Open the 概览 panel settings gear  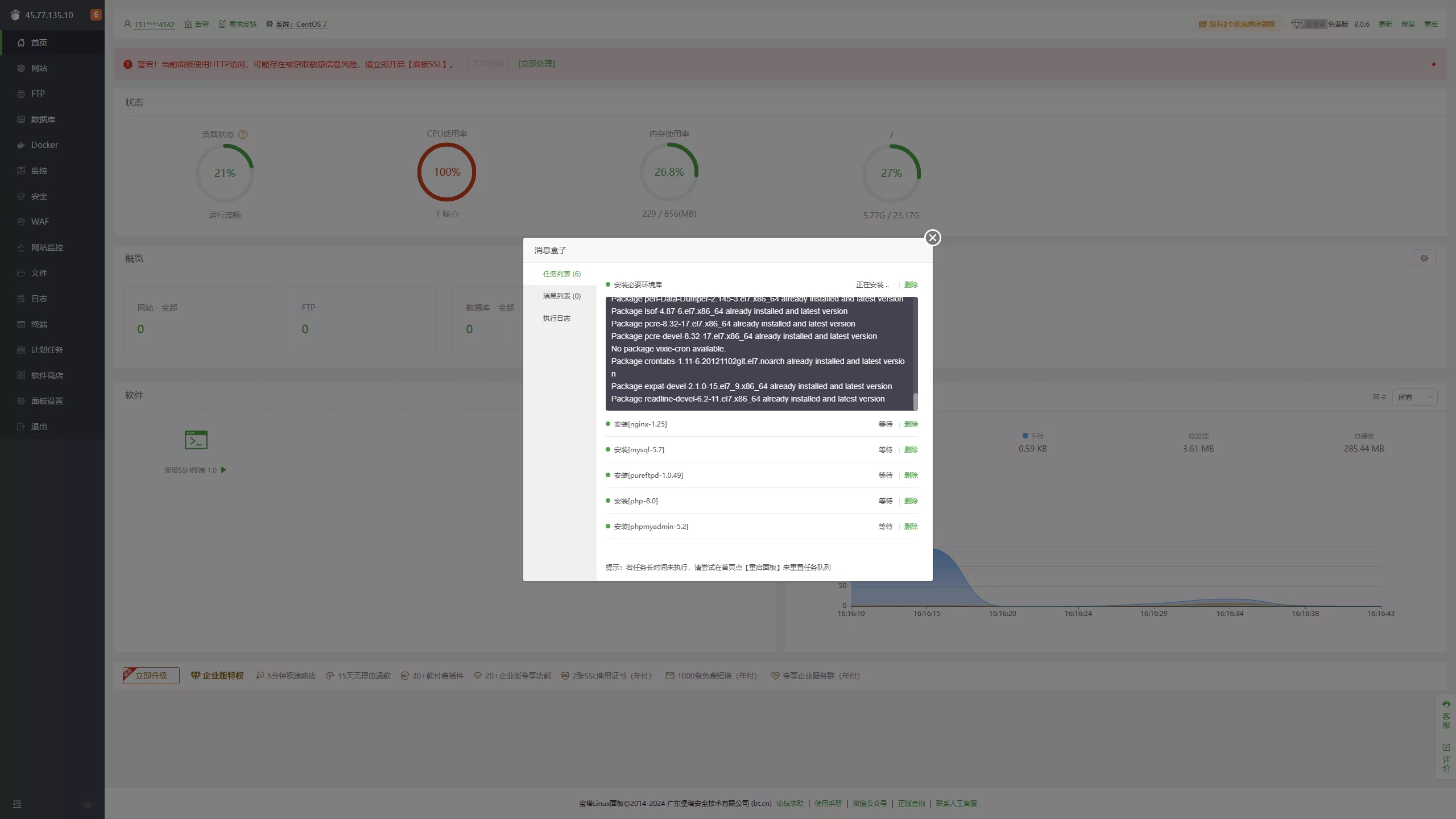1425,258
